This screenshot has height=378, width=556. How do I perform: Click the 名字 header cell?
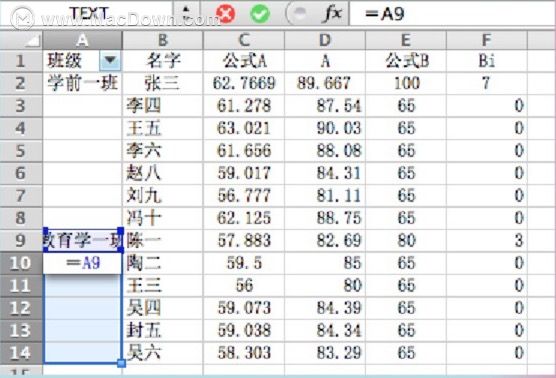pyautogui.click(x=163, y=61)
